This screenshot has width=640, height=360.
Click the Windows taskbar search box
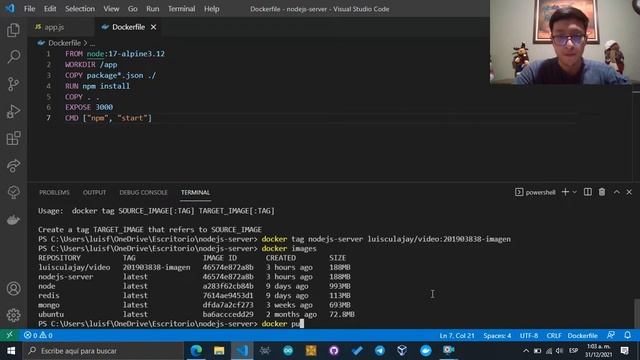tap(103, 351)
